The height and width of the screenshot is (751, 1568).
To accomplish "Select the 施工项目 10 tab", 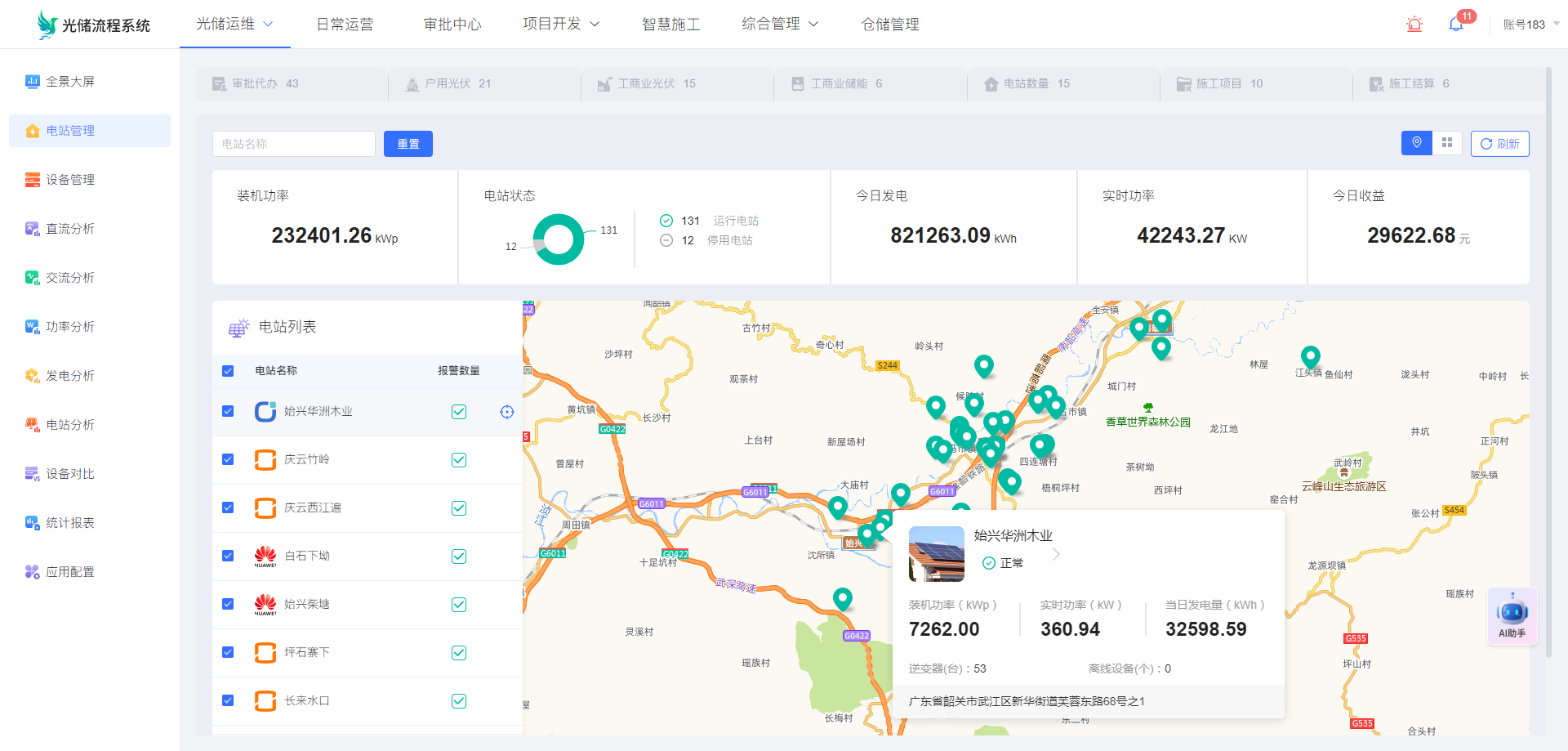I will click(1256, 83).
